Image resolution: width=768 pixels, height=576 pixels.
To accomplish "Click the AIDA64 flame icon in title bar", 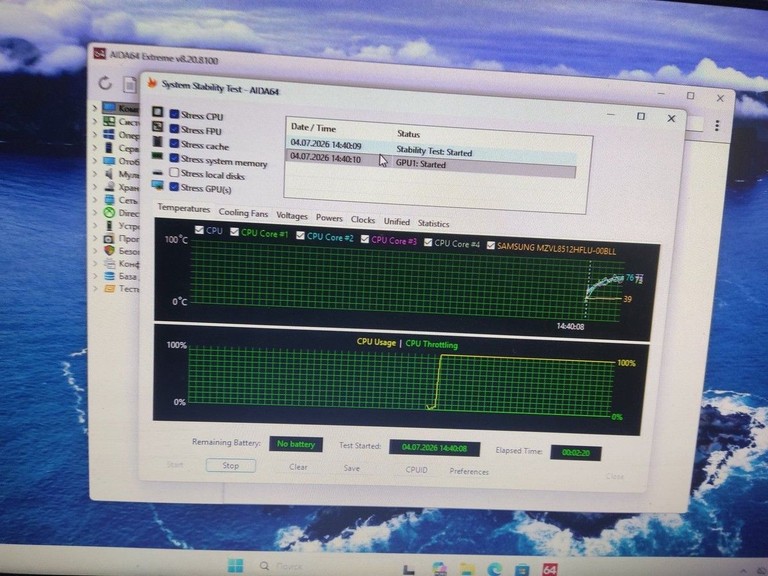I will (152, 83).
